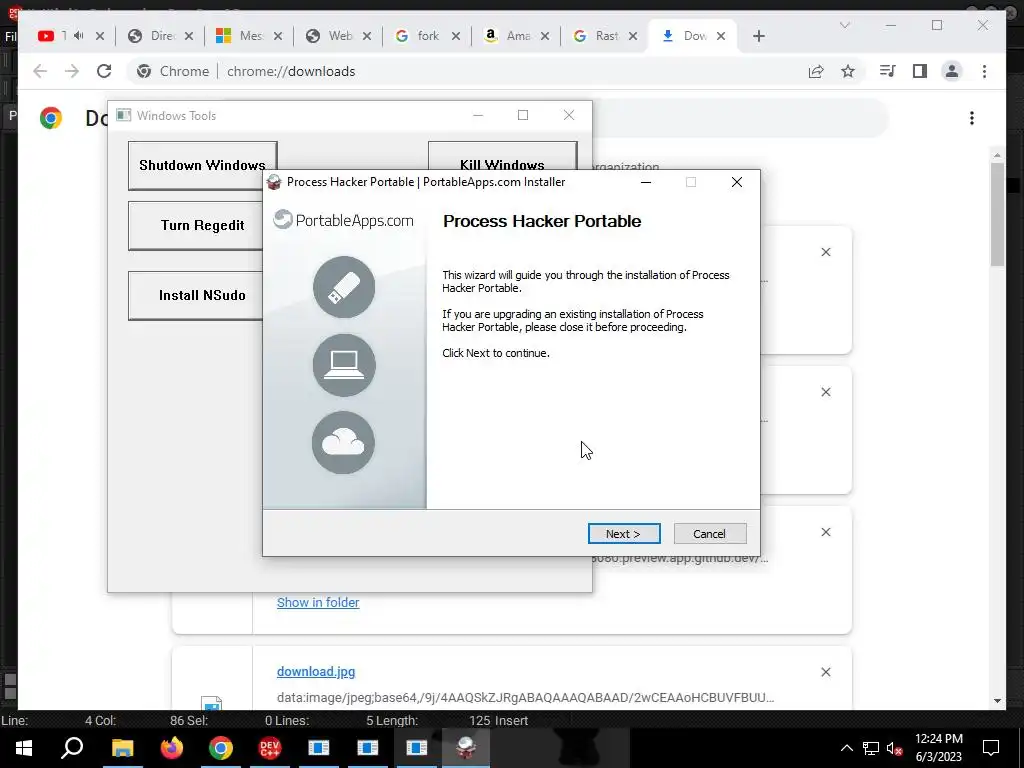Open Chrome three-dot main menu
Image resolution: width=1024 pixels, height=768 pixels.
tap(984, 71)
